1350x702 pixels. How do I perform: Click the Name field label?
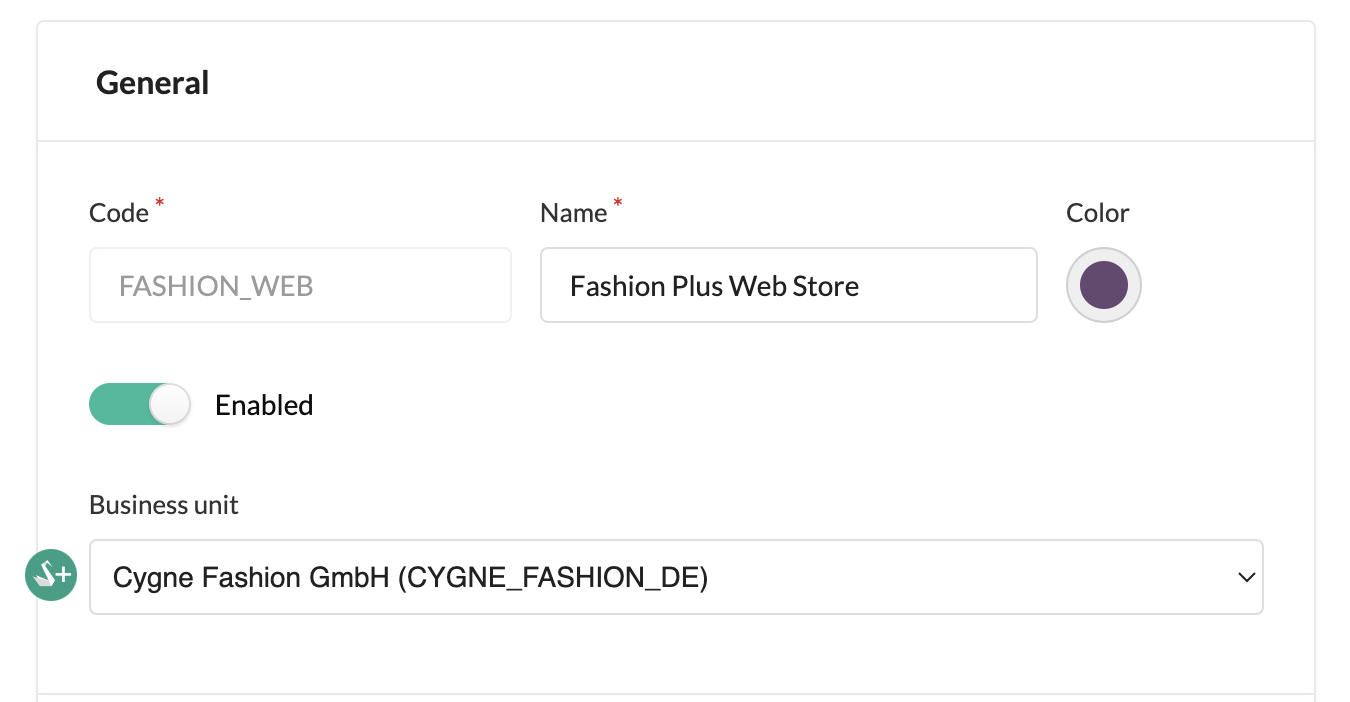pyautogui.click(x=574, y=213)
